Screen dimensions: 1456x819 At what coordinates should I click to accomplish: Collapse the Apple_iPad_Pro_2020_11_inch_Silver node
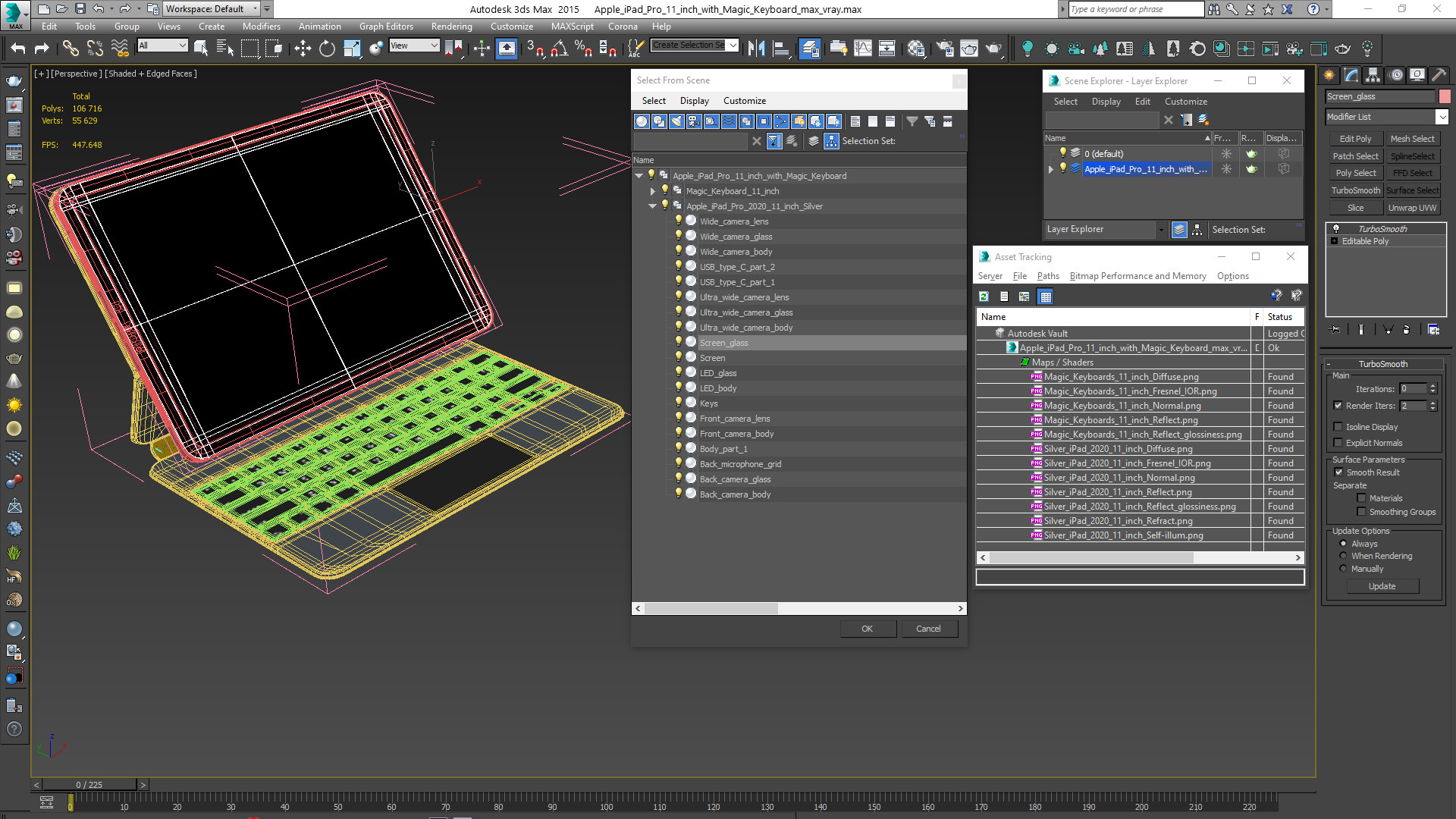click(652, 206)
